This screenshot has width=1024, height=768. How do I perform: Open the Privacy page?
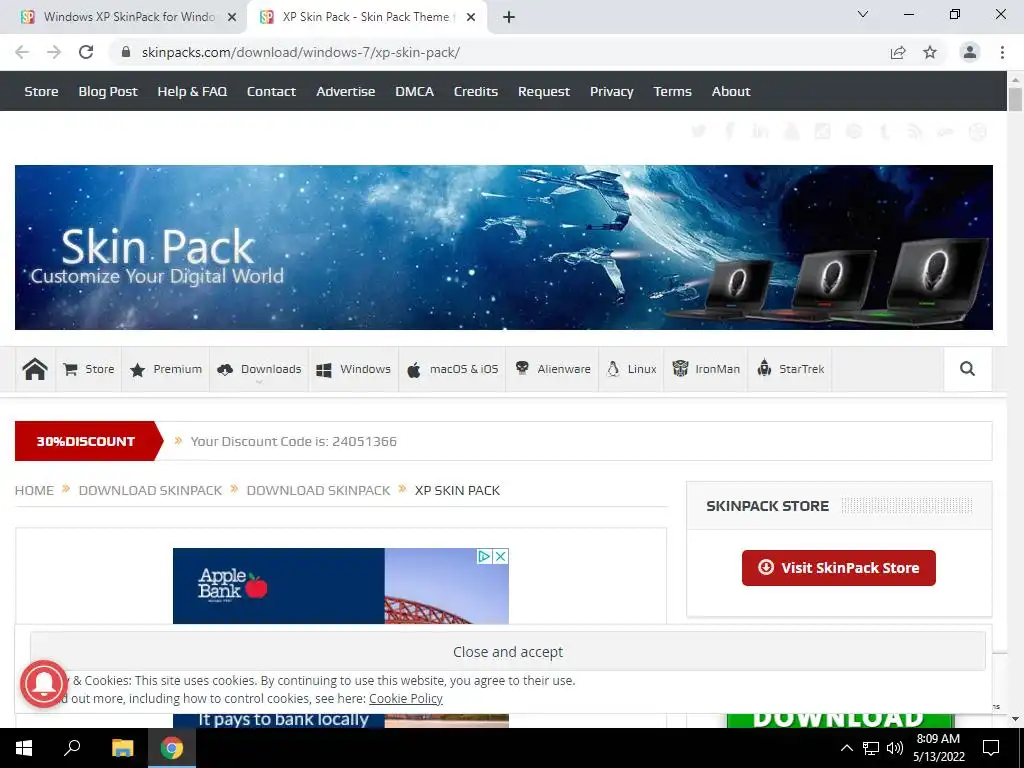pyautogui.click(x=611, y=91)
